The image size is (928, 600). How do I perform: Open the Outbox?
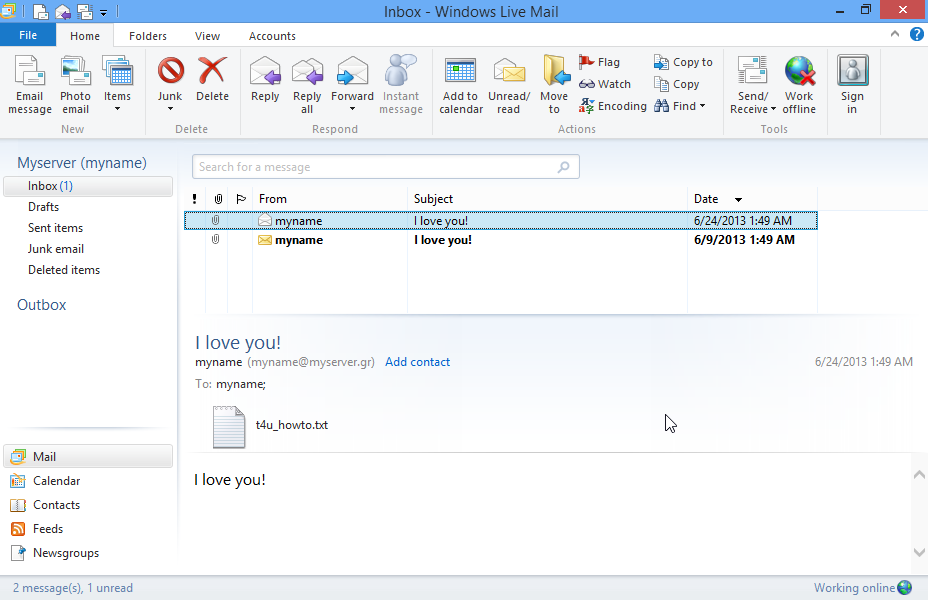tap(41, 305)
